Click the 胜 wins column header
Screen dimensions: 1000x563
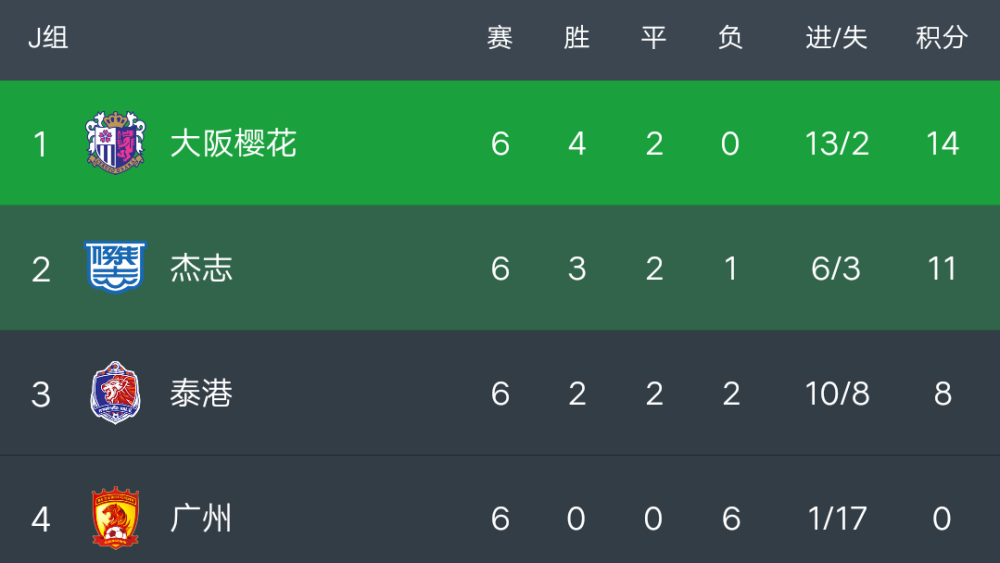pyautogui.click(x=577, y=38)
